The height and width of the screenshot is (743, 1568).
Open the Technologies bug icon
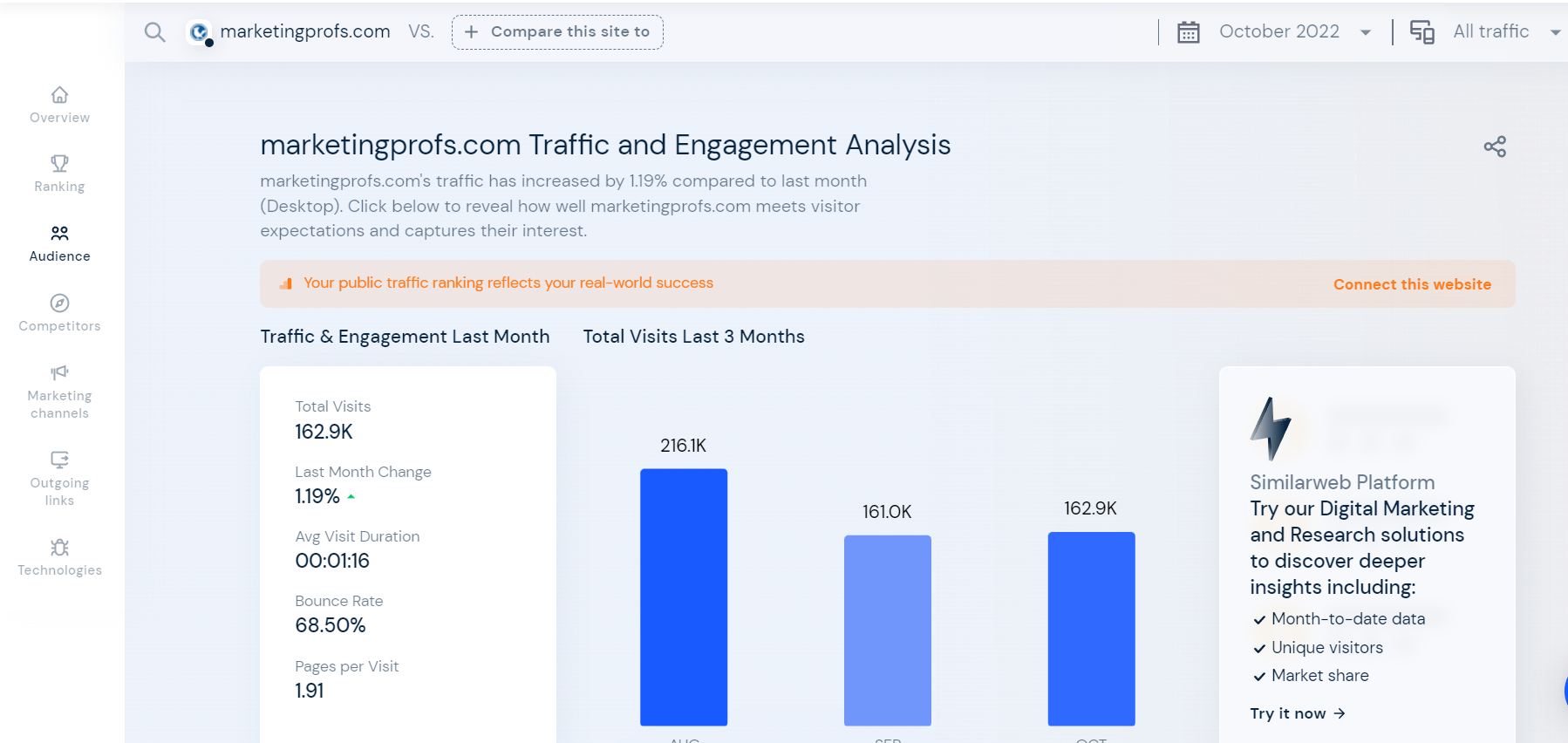pyautogui.click(x=59, y=548)
